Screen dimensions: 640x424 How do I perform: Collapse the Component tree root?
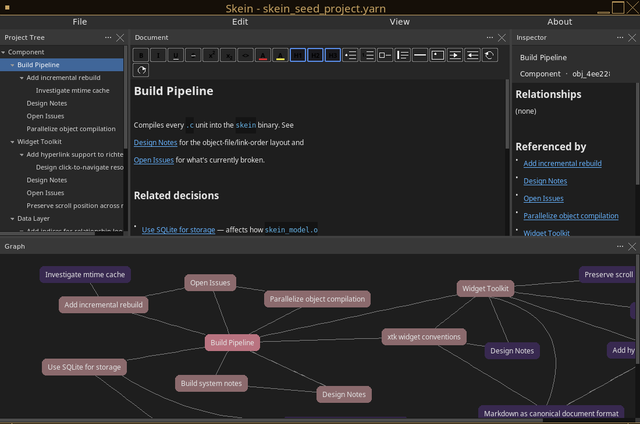pyautogui.click(x=3, y=52)
